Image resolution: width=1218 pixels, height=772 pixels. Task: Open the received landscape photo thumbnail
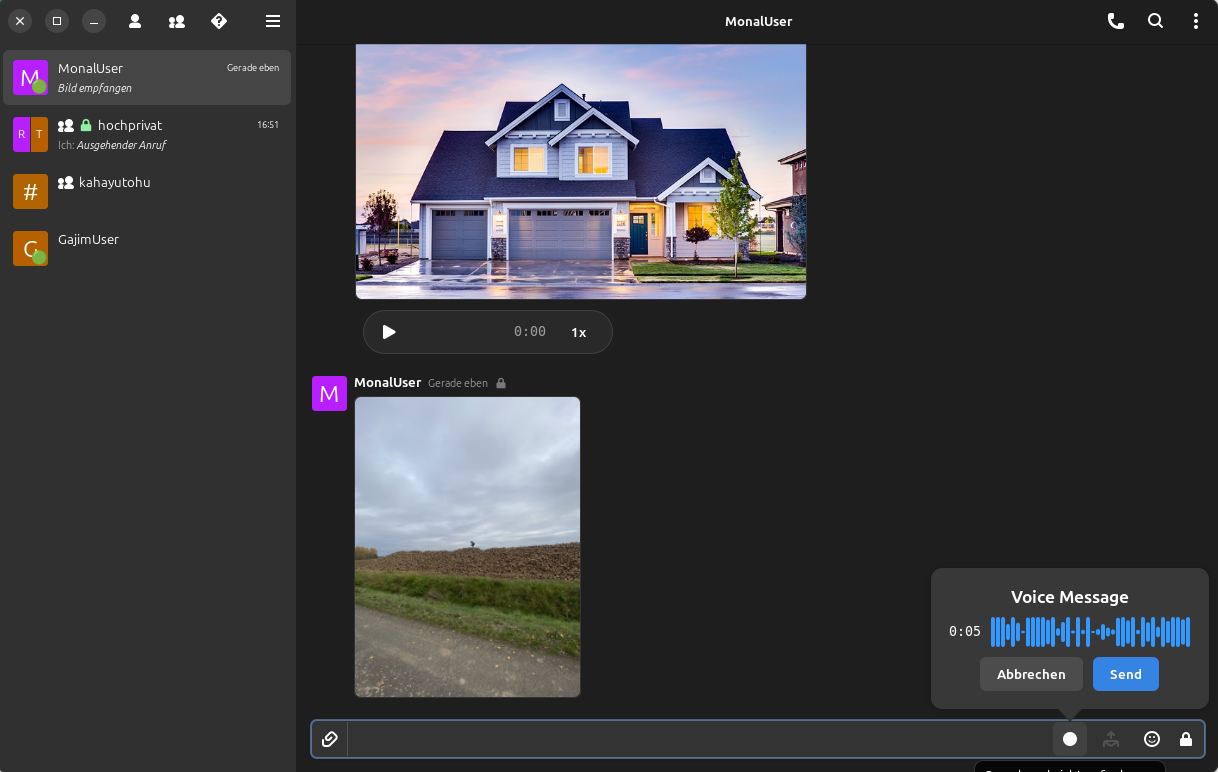pyautogui.click(x=467, y=546)
